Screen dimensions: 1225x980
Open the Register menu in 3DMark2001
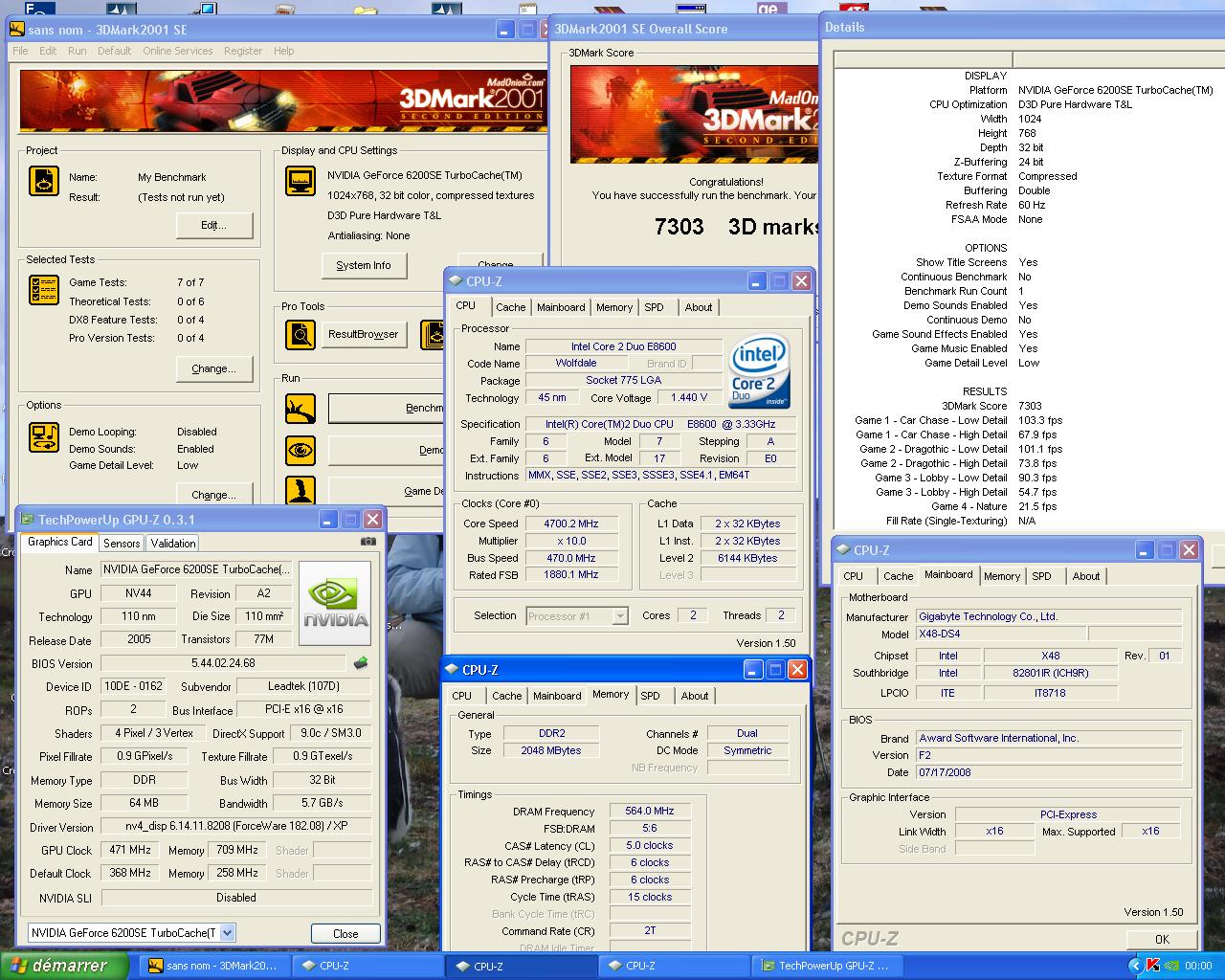[243, 51]
